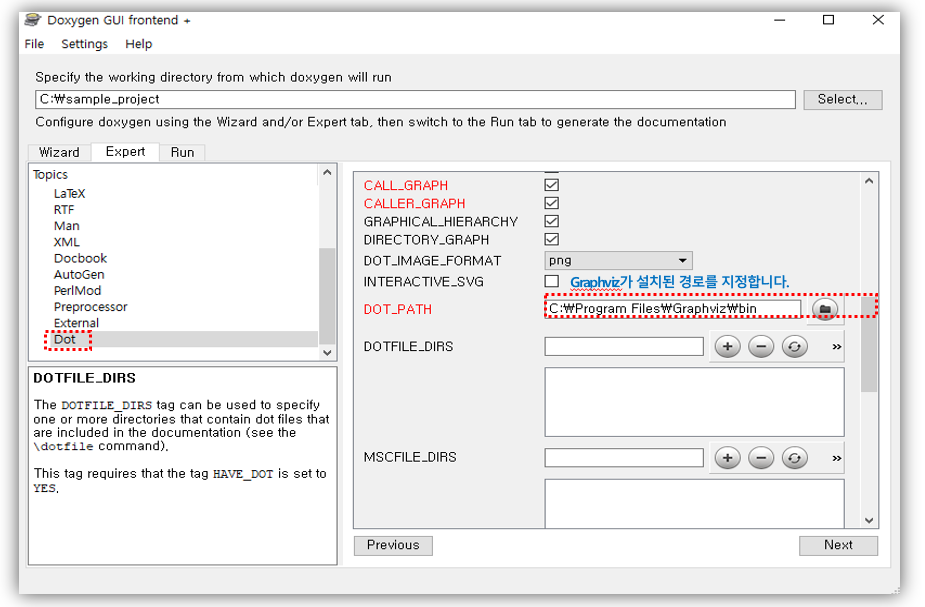Add a new entry to DOTFILE_DIRS
The height and width of the screenshot is (607, 925).
tap(727, 346)
